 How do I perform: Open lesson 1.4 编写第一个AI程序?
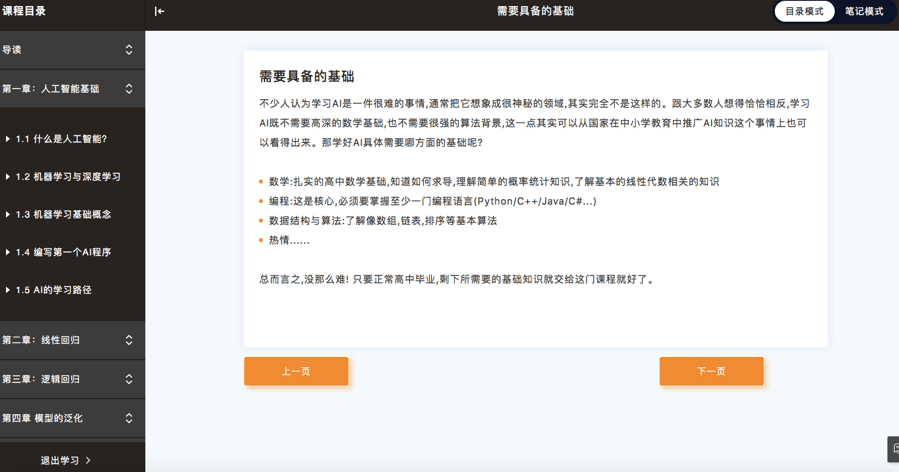63,253
